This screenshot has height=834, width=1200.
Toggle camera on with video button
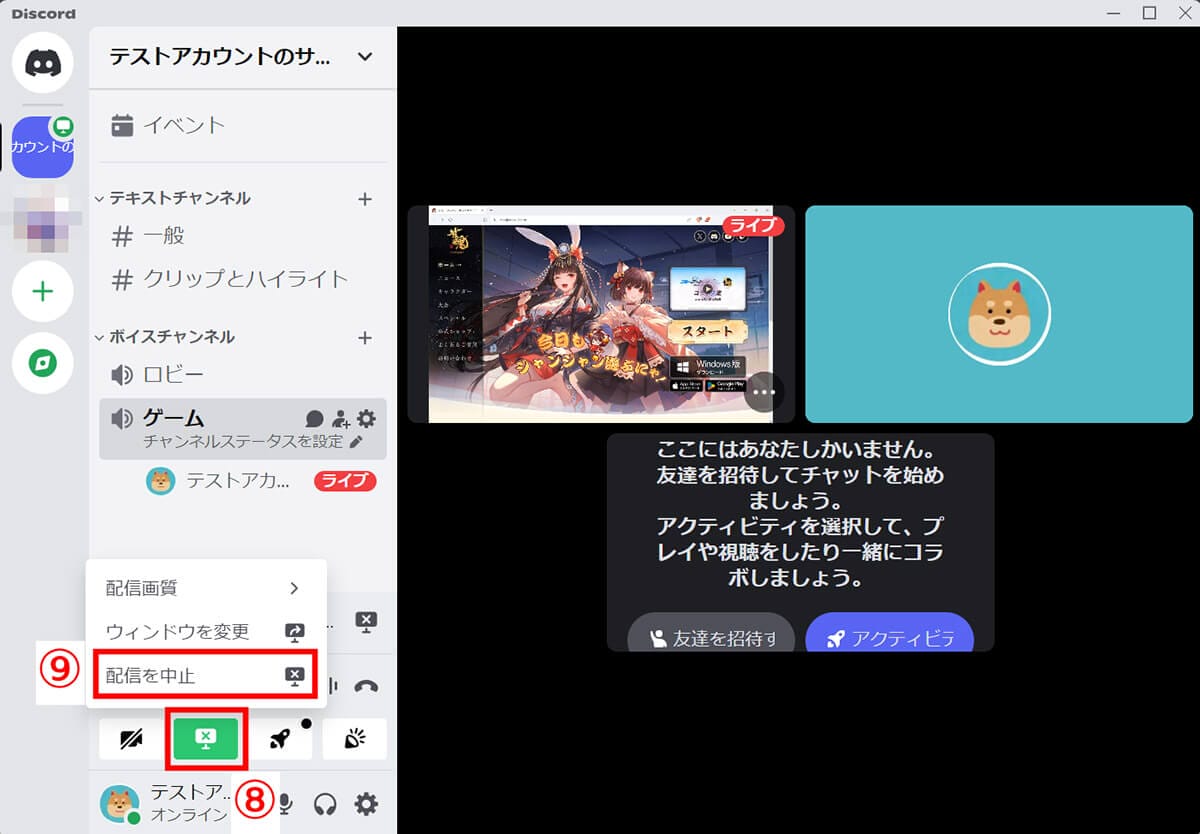click(131, 739)
